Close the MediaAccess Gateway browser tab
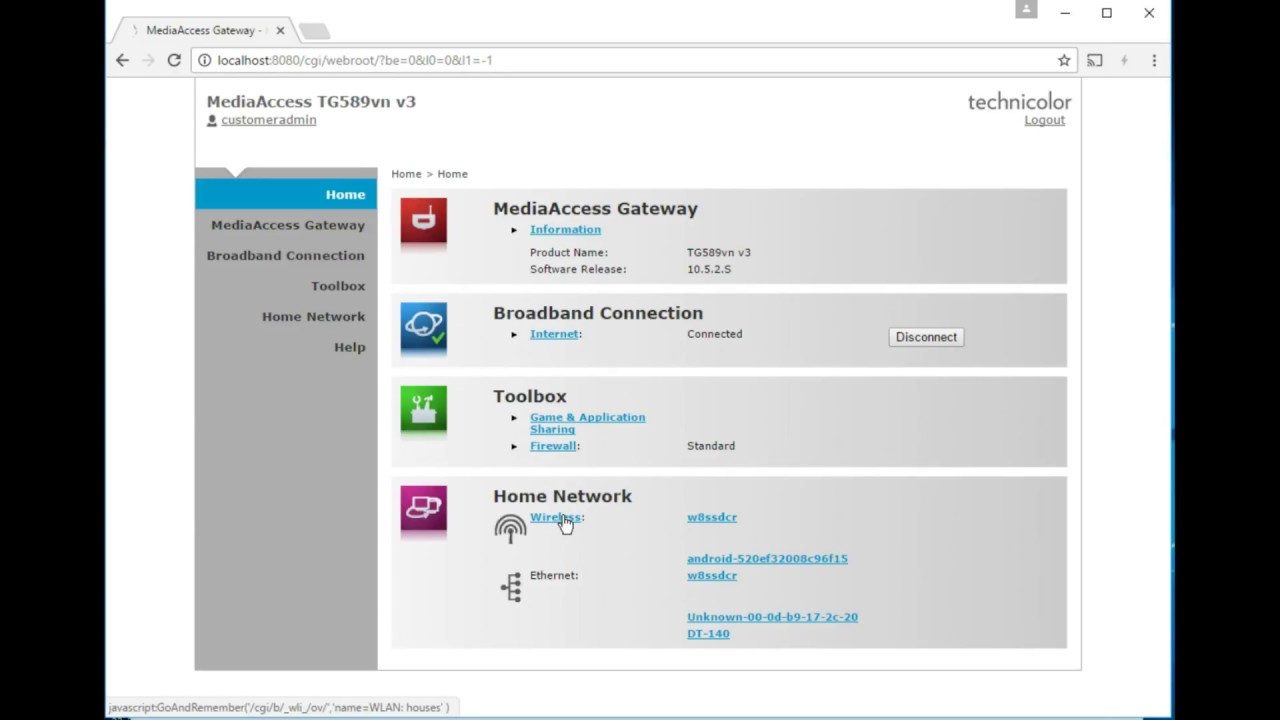The height and width of the screenshot is (720, 1280). pyautogui.click(x=280, y=30)
